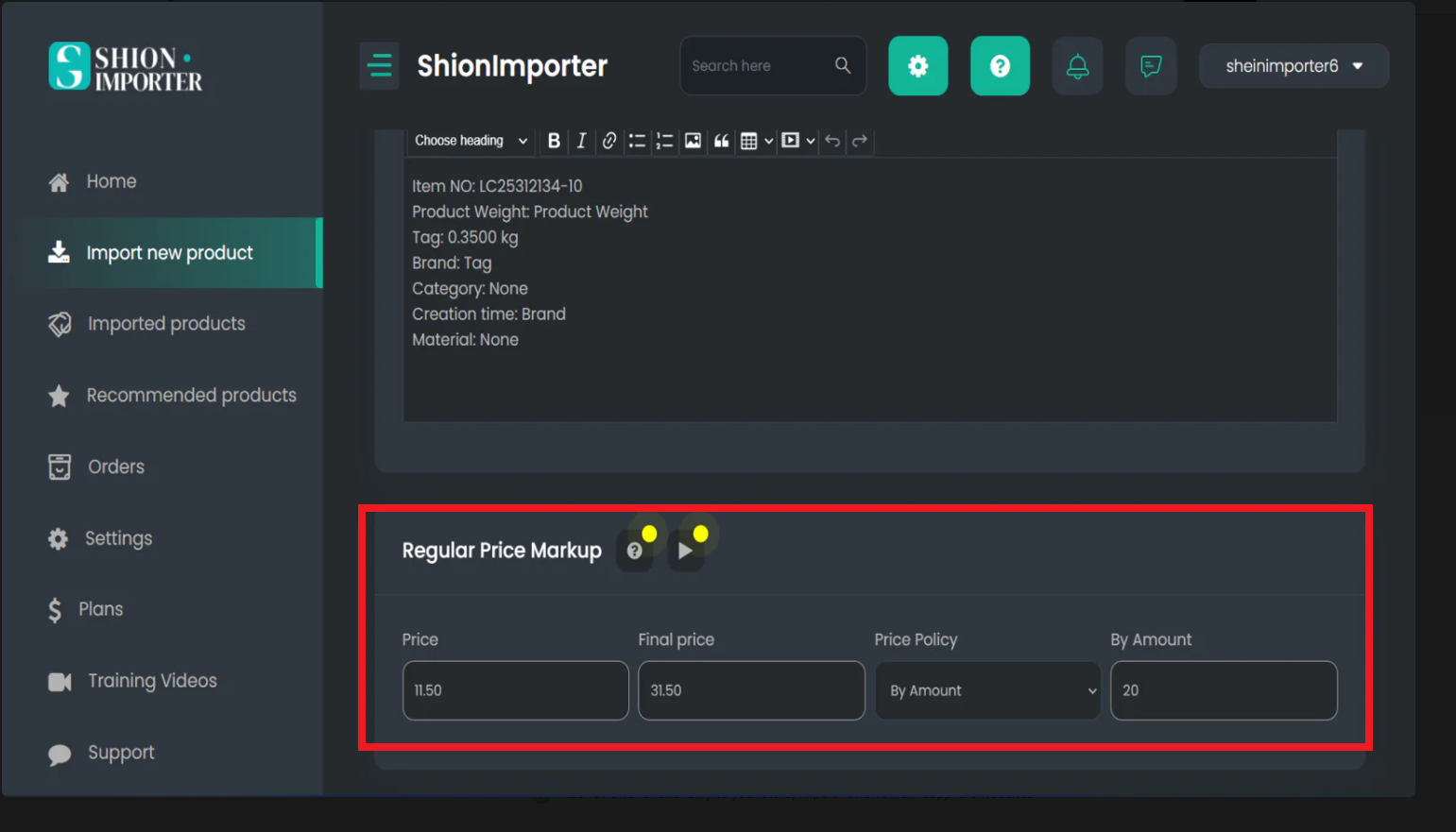Toggle bold formatting in editor
Image resolution: width=1456 pixels, height=832 pixels.
[554, 141]
